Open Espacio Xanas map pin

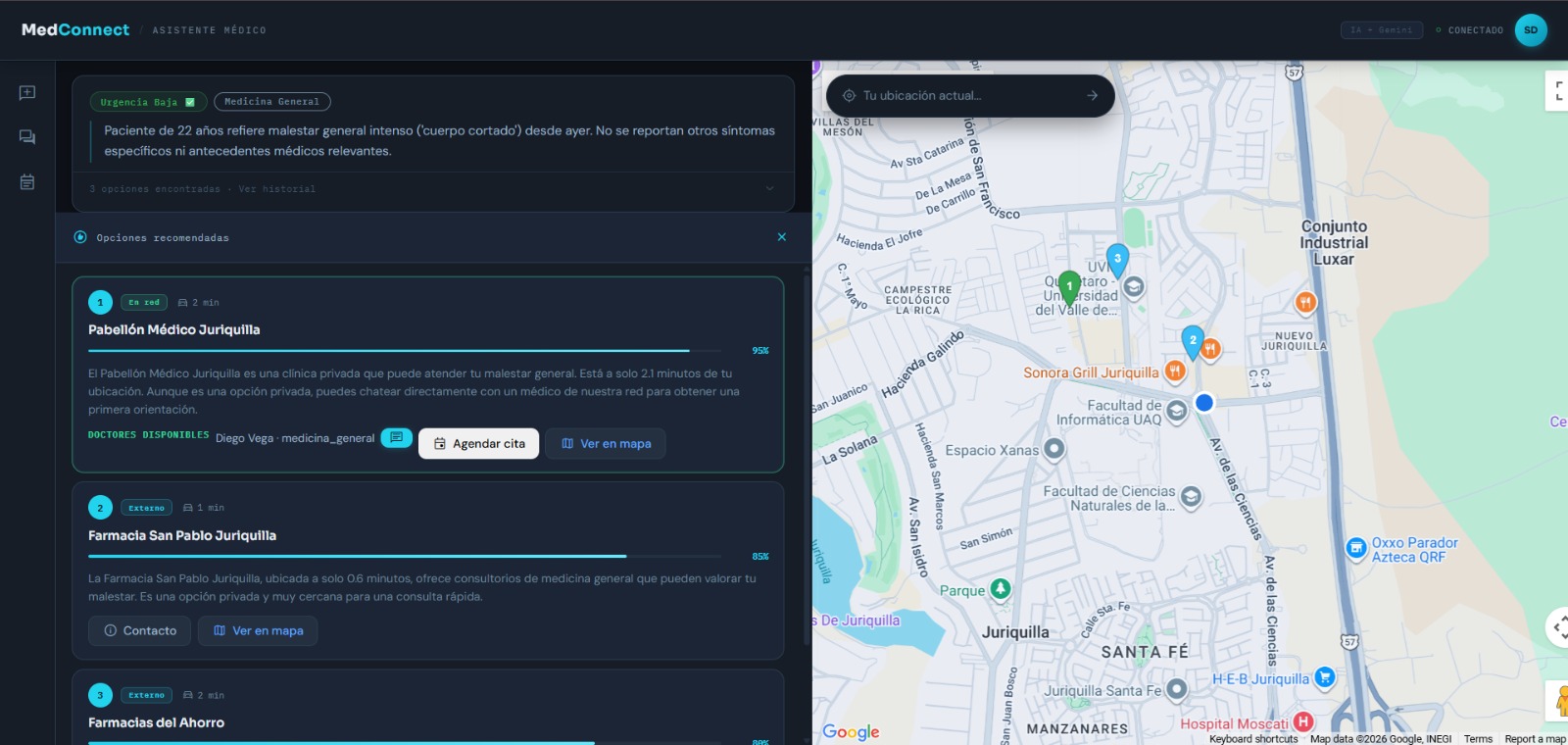pyautogui.click(x=1053, y=449)
